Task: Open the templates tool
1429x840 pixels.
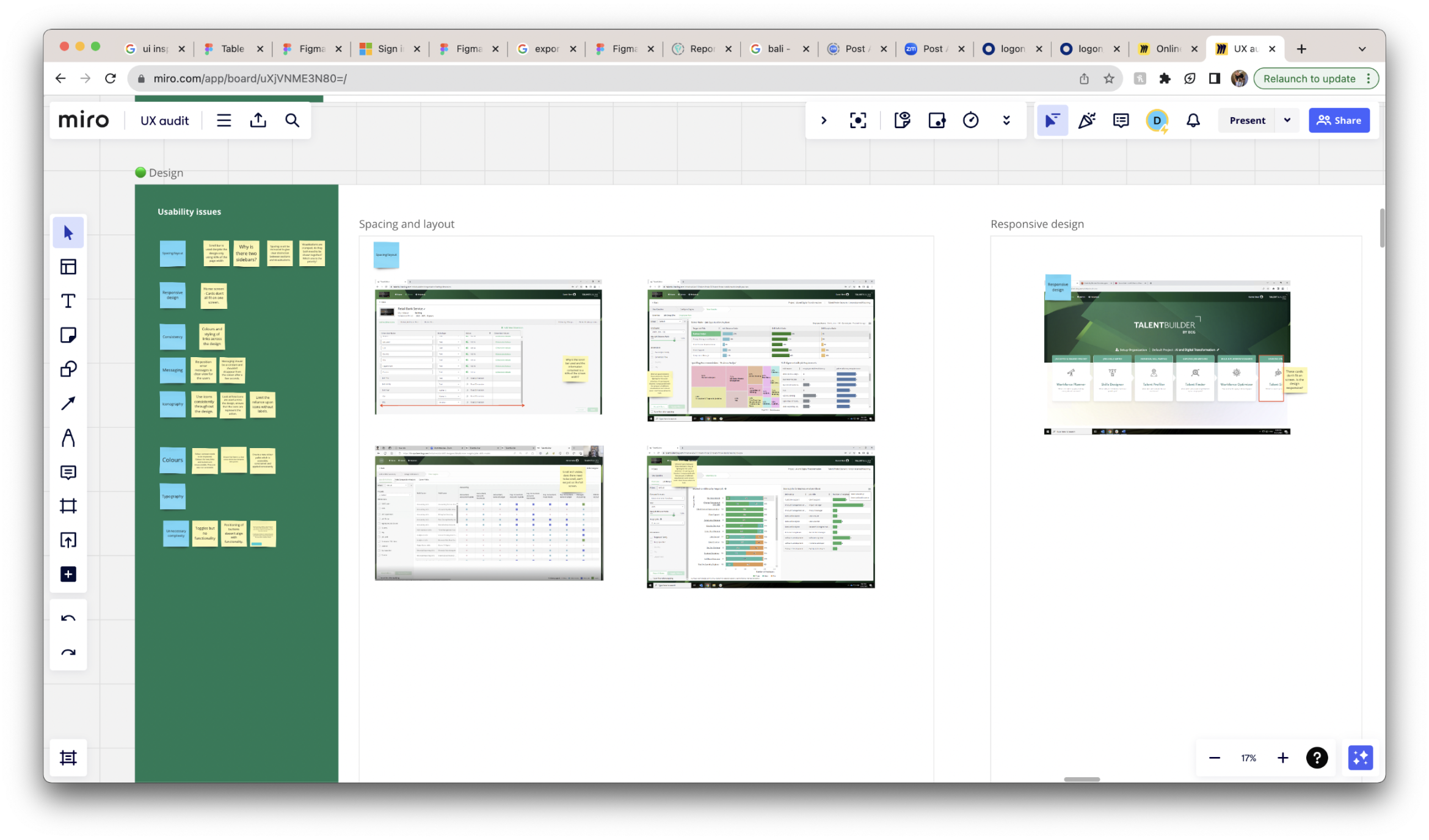Action: pyautogui.click(x=68, y=267)
